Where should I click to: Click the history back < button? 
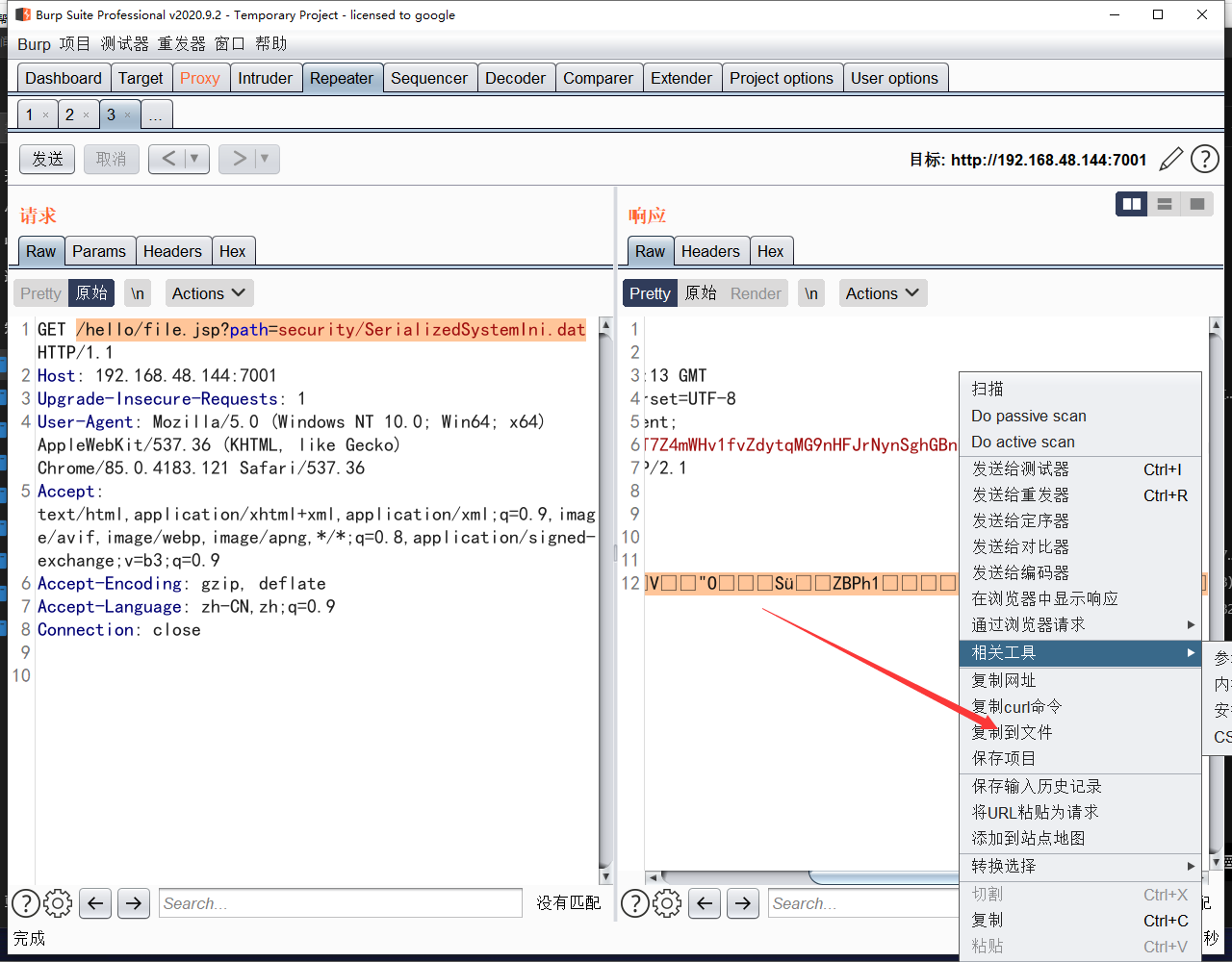tap(167, 159)
